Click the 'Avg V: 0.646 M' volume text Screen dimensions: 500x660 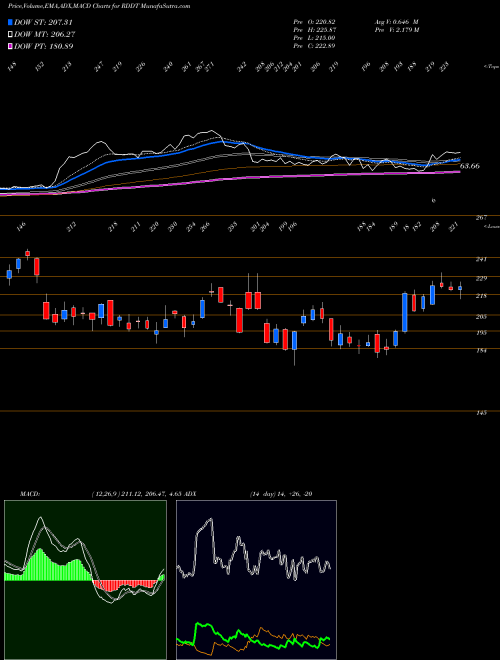coord(396,21)
